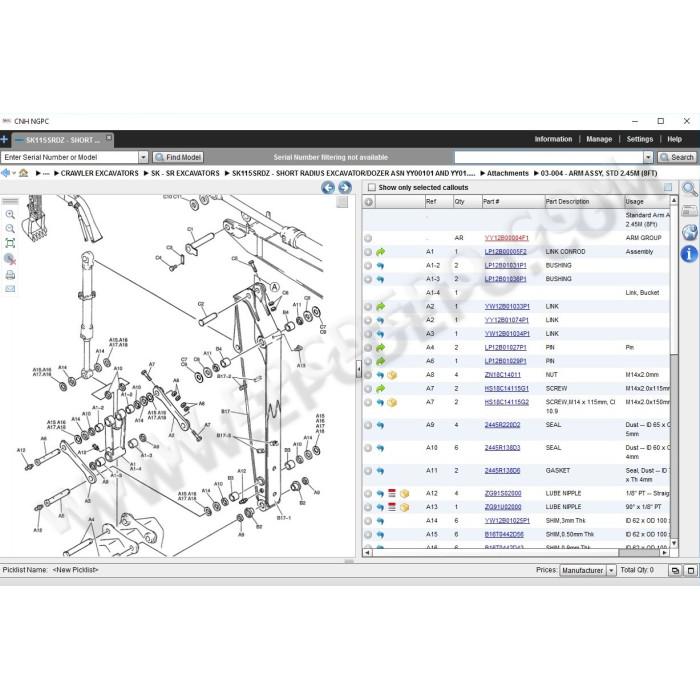Open part link 2445R138D3
Image resolution: width=700 pixels, height=700 pixels.
(502, 448)
